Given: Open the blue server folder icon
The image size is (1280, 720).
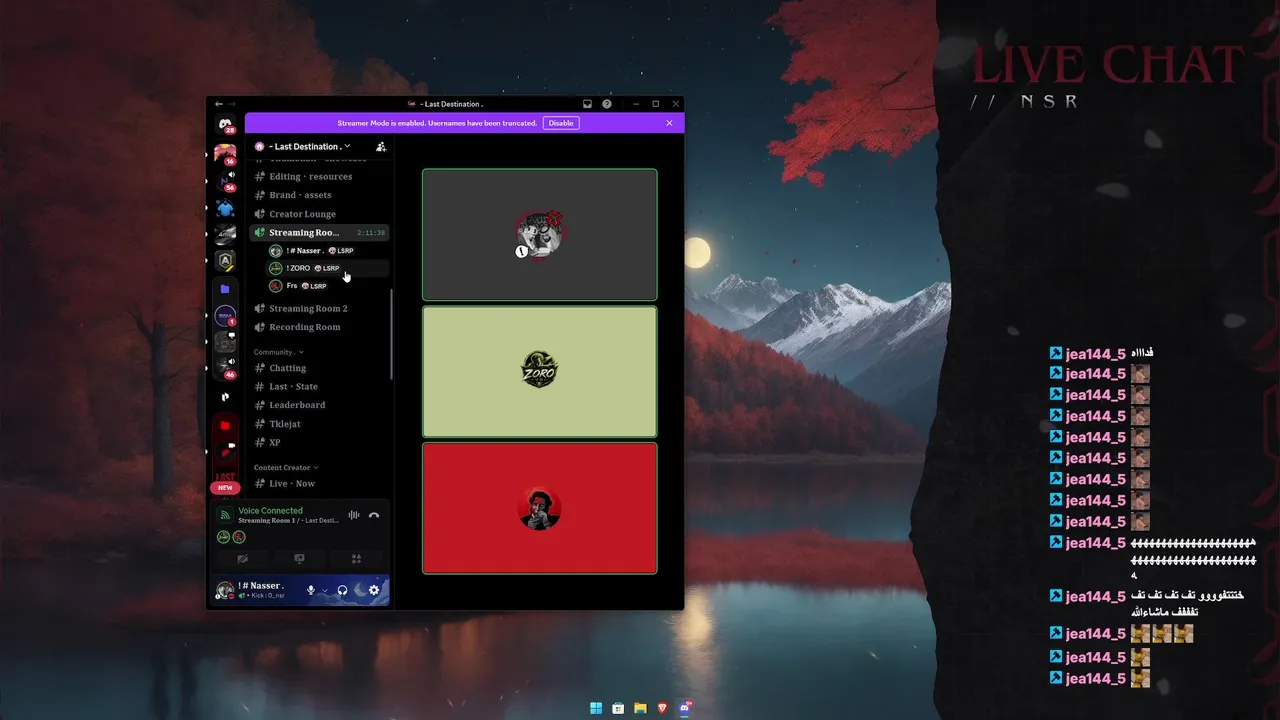Looking at the screenshot, I should [x=225, y=289].
